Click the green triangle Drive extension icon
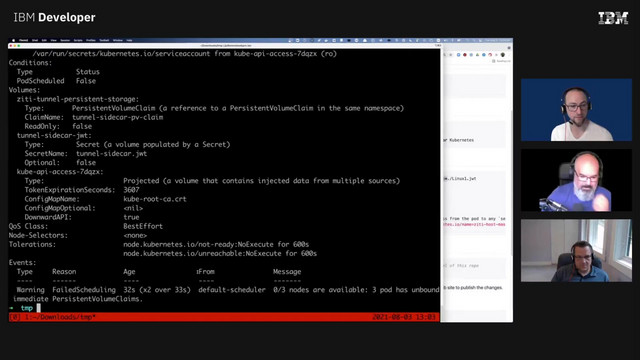Viewport: 640px width, 360px height. click(x=477, y=55)
